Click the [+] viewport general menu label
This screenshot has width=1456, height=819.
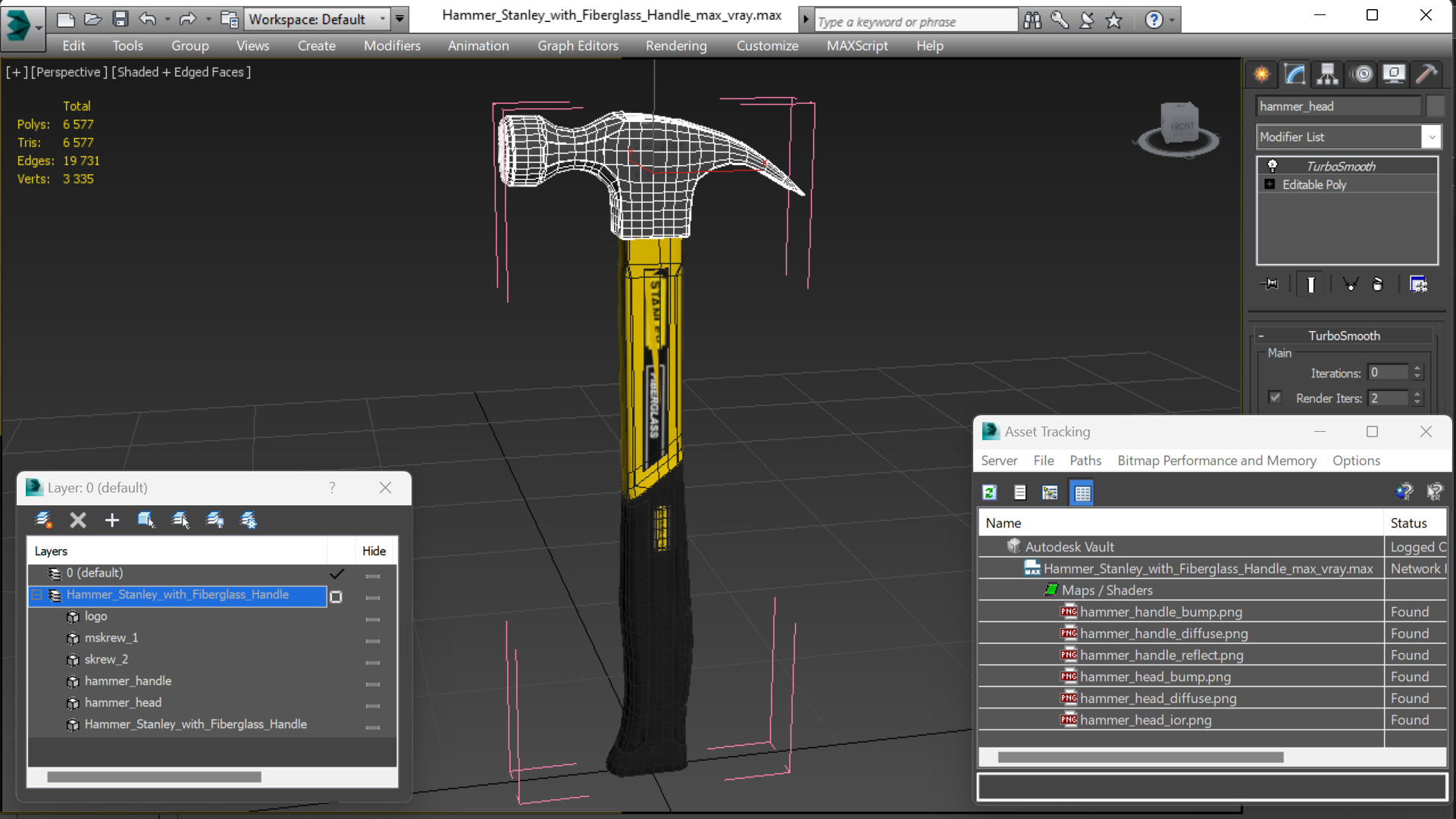point(17,72)
